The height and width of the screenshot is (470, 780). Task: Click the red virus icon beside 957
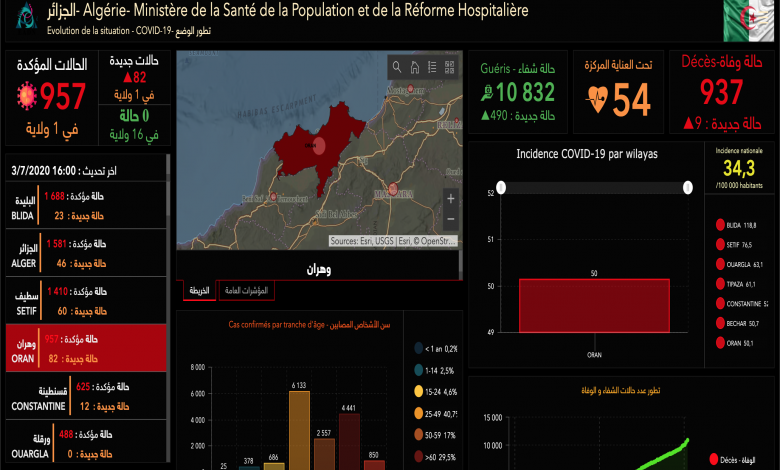pyautogui.click(x=24, y=97)
